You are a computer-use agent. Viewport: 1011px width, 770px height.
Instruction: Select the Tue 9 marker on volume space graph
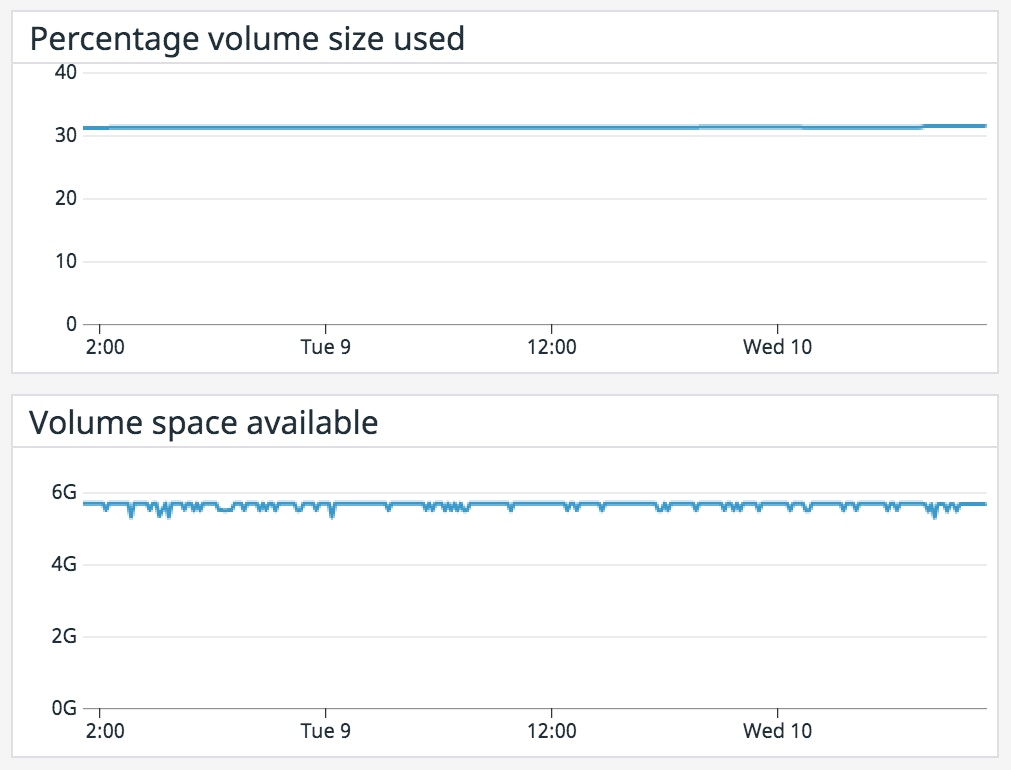(326, 731)
